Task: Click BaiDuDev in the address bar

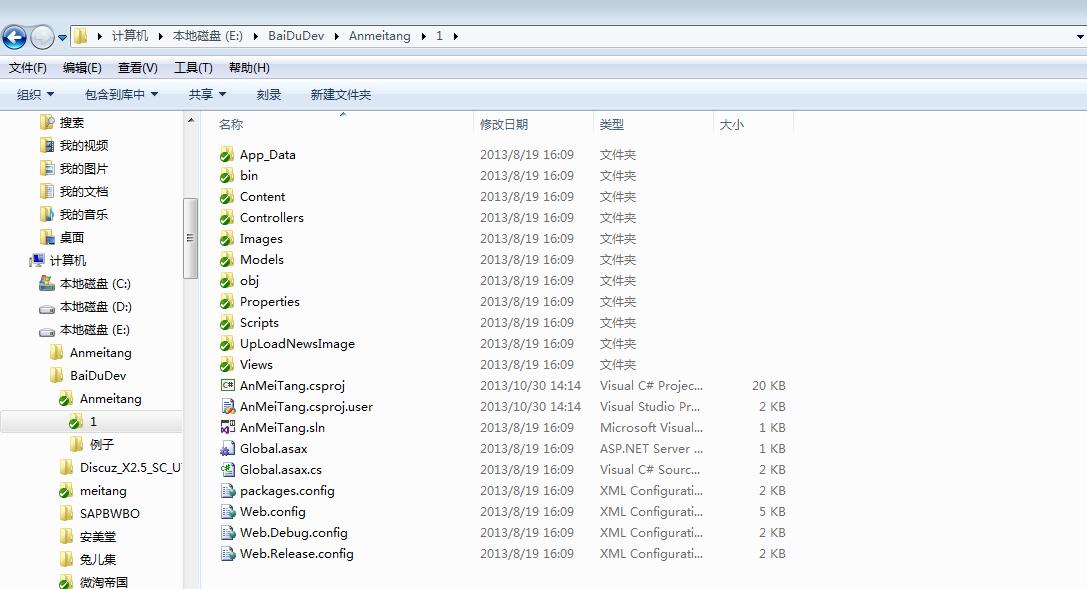Action: pyautogui.click(x=296, y=36)
